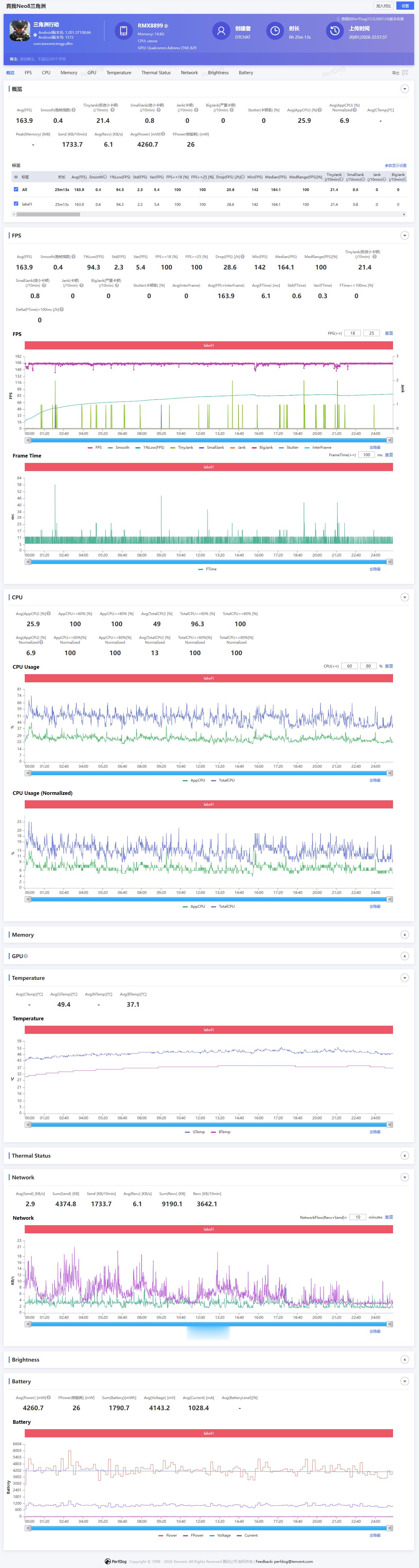This screenshot has width=419, height=1568.
Task: Expand the Memory section
Action: click(x=405, y=934)
